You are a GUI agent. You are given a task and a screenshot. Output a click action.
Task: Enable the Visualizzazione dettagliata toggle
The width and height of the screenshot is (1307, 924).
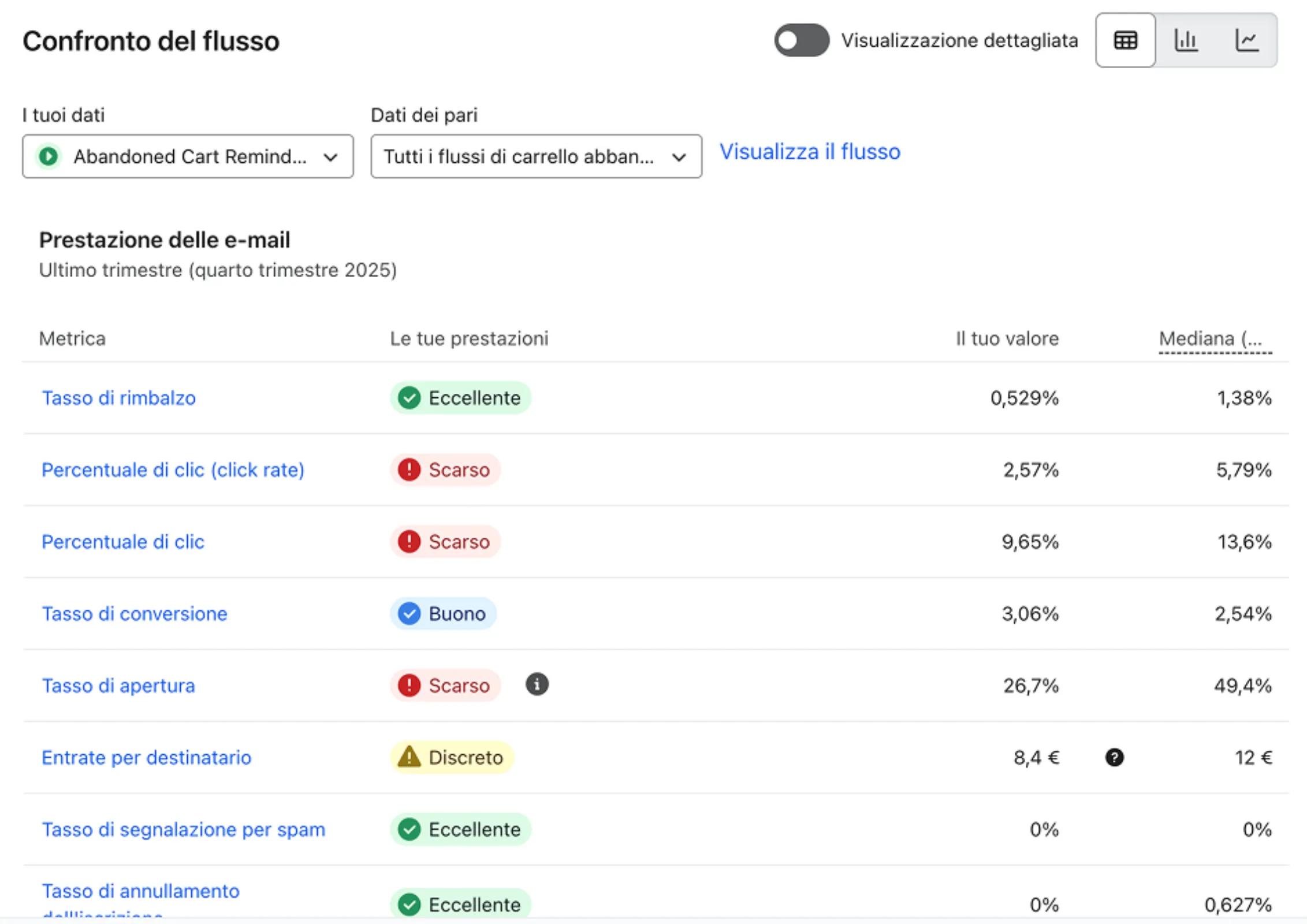[802, 40]
